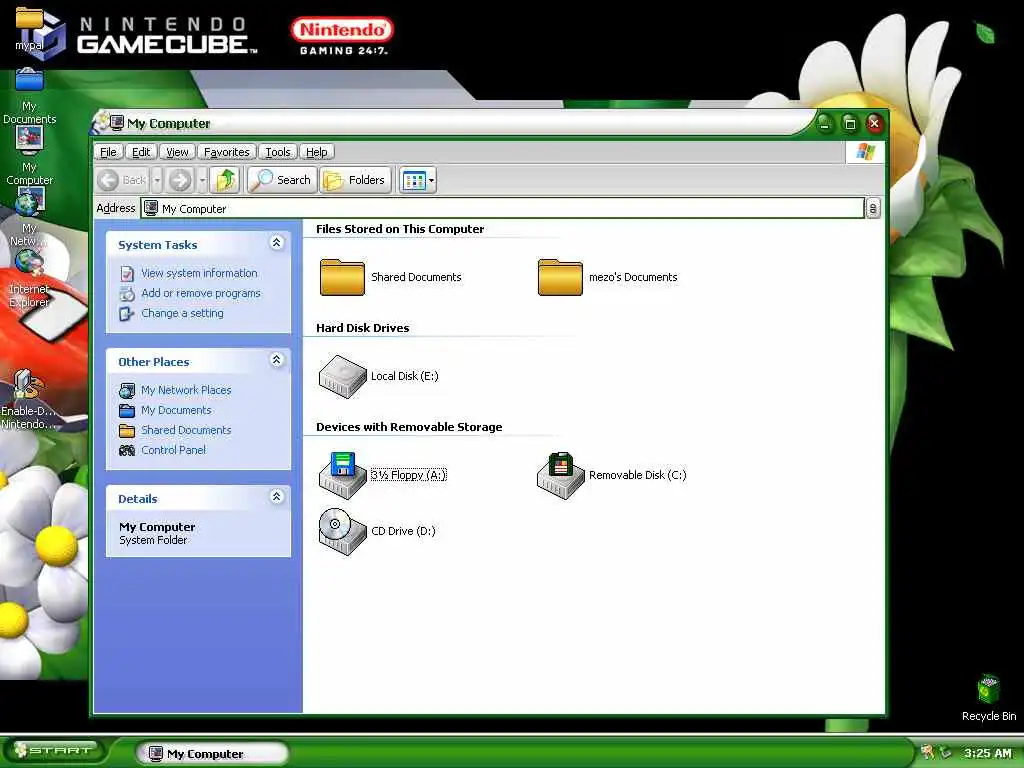This screenshot has width=1024, height=768.
Task: Open the Back history dropdown arrow
Action: tap(157, 180)
